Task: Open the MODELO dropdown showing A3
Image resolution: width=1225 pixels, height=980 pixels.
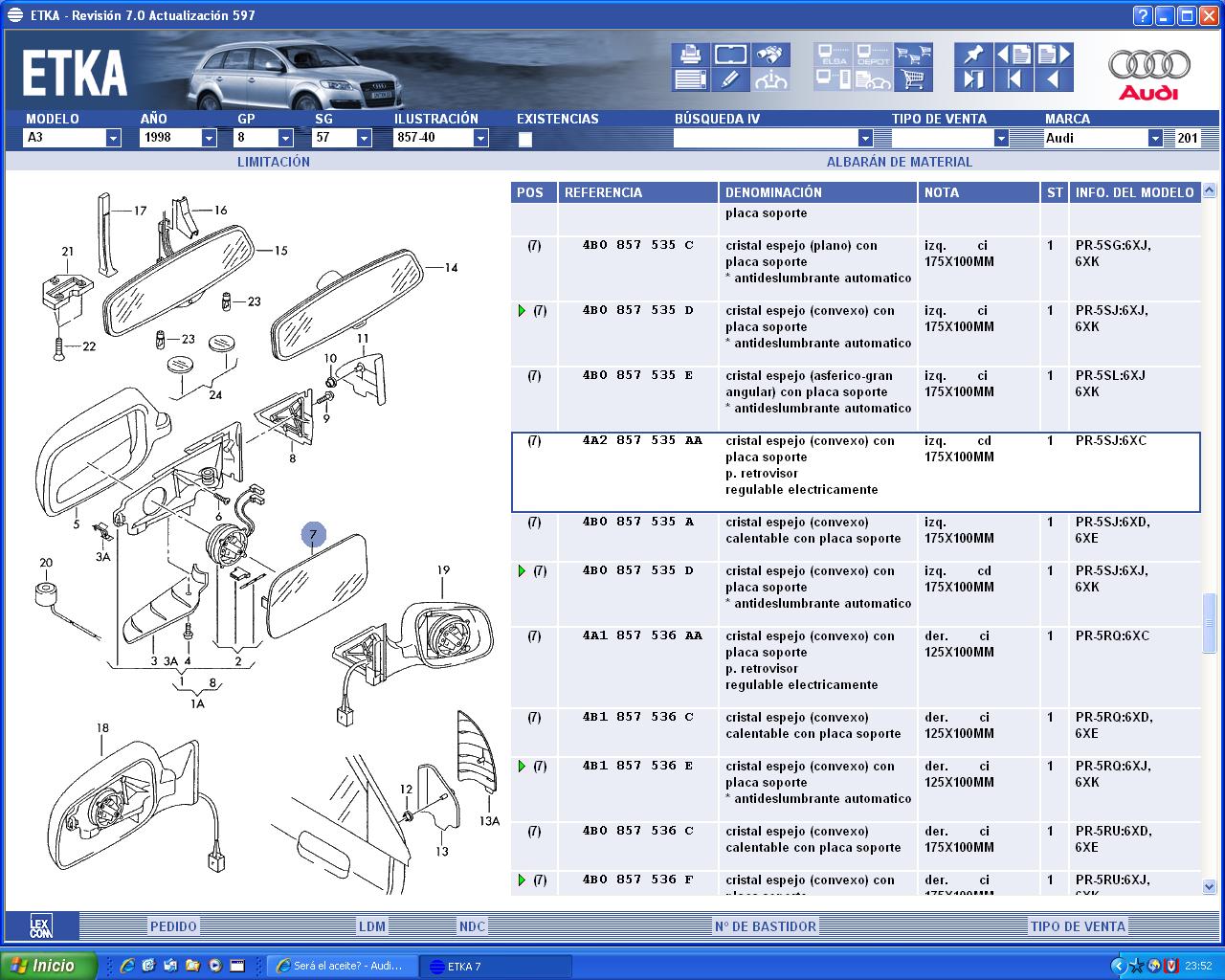Action: 113,138
